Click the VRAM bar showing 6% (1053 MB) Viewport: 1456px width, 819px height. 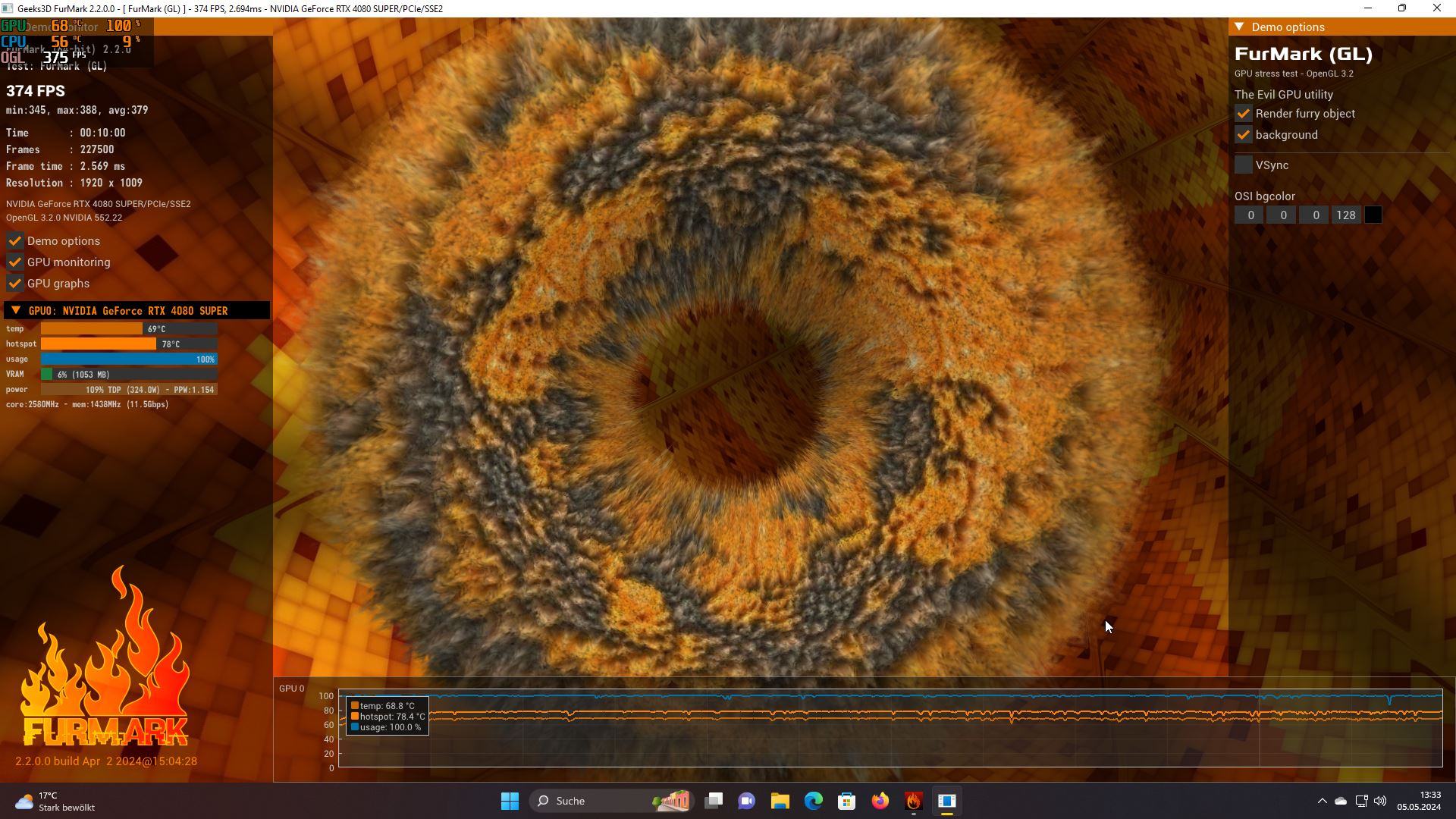tap(129, 375)
